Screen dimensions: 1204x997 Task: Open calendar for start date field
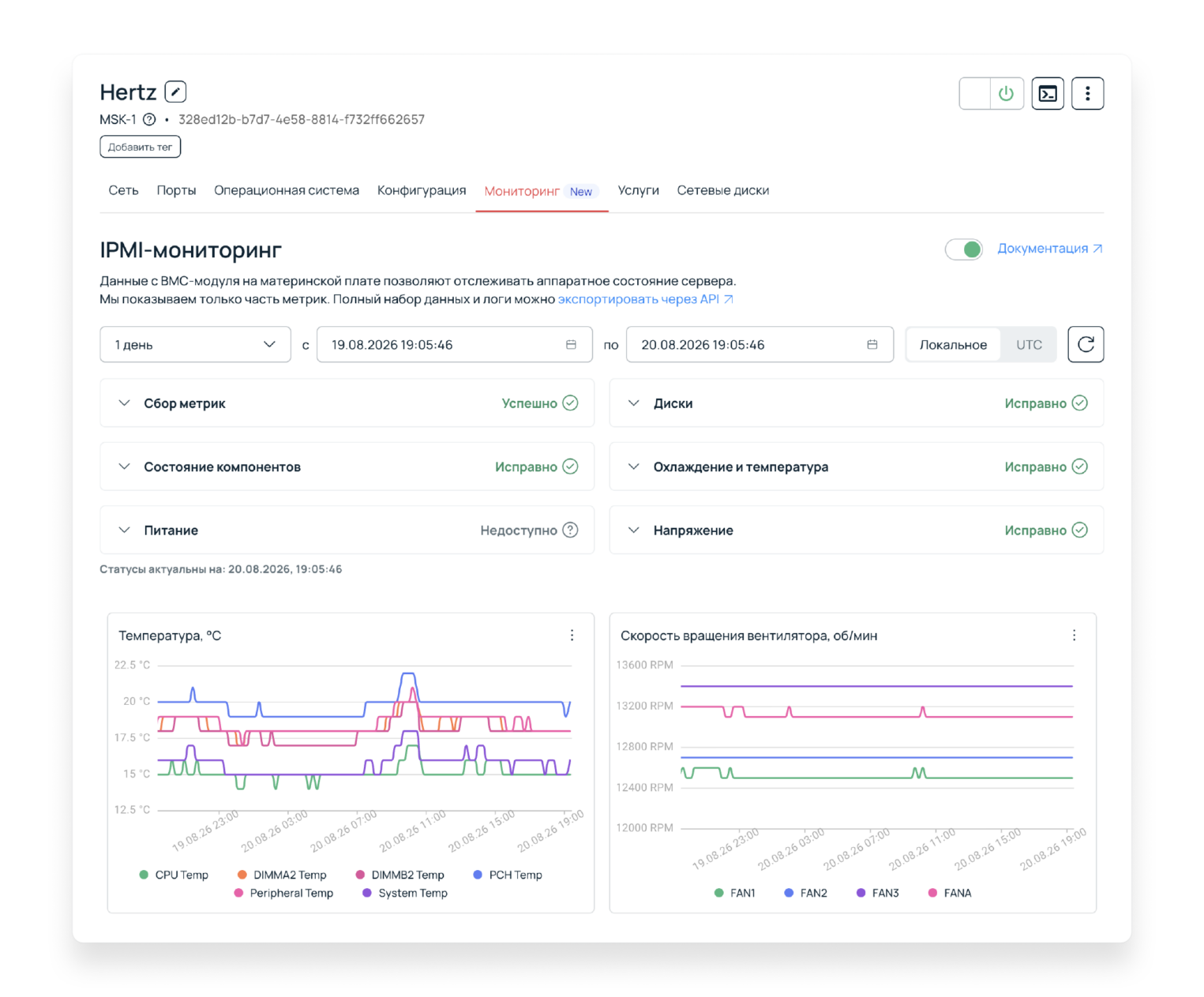(571, 345)
